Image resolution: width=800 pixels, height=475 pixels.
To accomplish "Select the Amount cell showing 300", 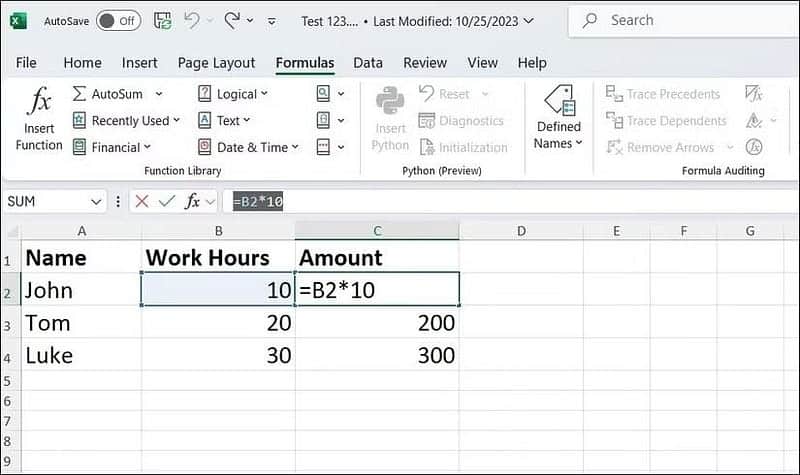I will pyautogui.click(x=377, y=355).
